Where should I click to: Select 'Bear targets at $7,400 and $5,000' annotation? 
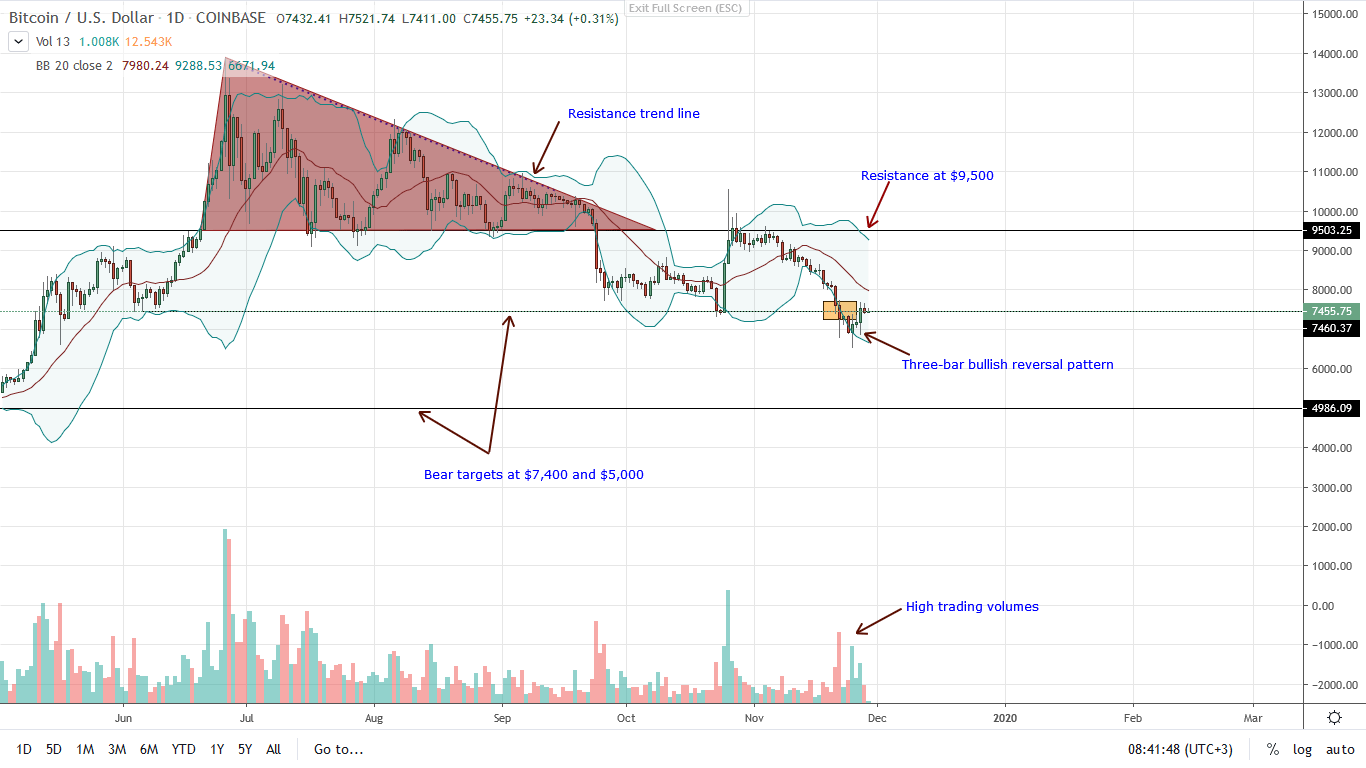click(534, 475)
